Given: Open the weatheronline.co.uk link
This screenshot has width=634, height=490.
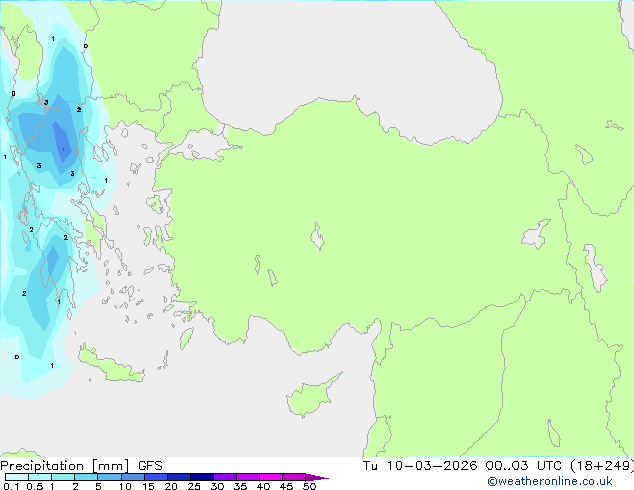Looking at the screenshot, I should coord(550,481).
